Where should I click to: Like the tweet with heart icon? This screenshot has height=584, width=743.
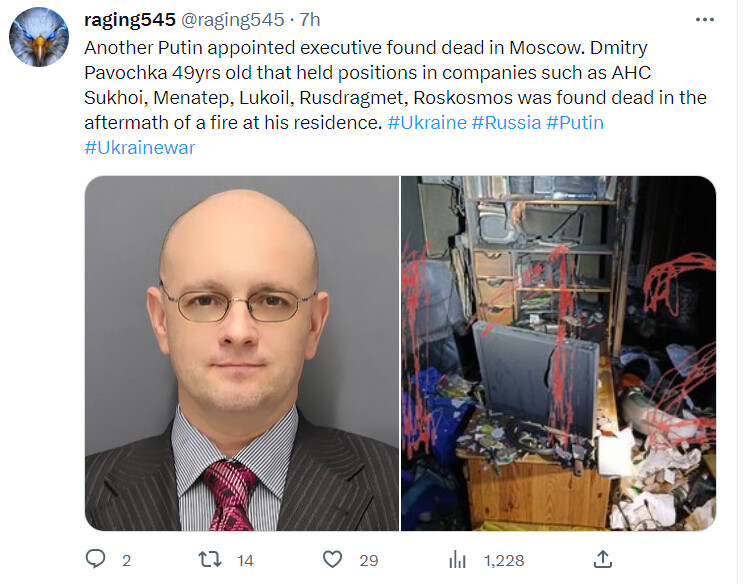click(x=332, y=559)
